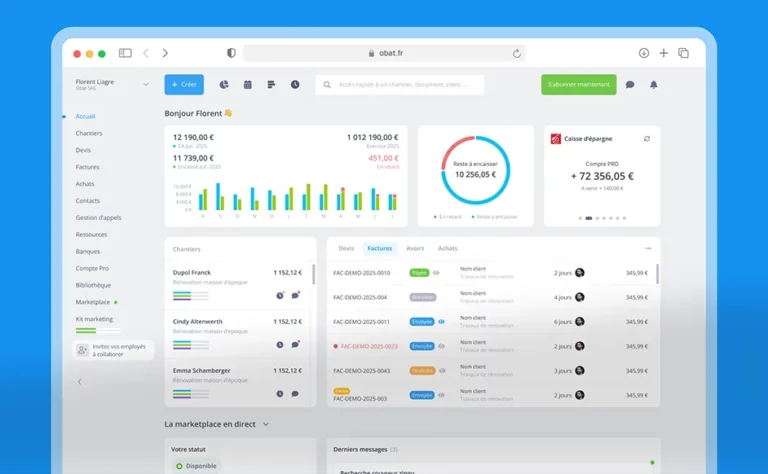Switch to the Devis tab
This screenshot has width=768, height=474.
point(346,248)
